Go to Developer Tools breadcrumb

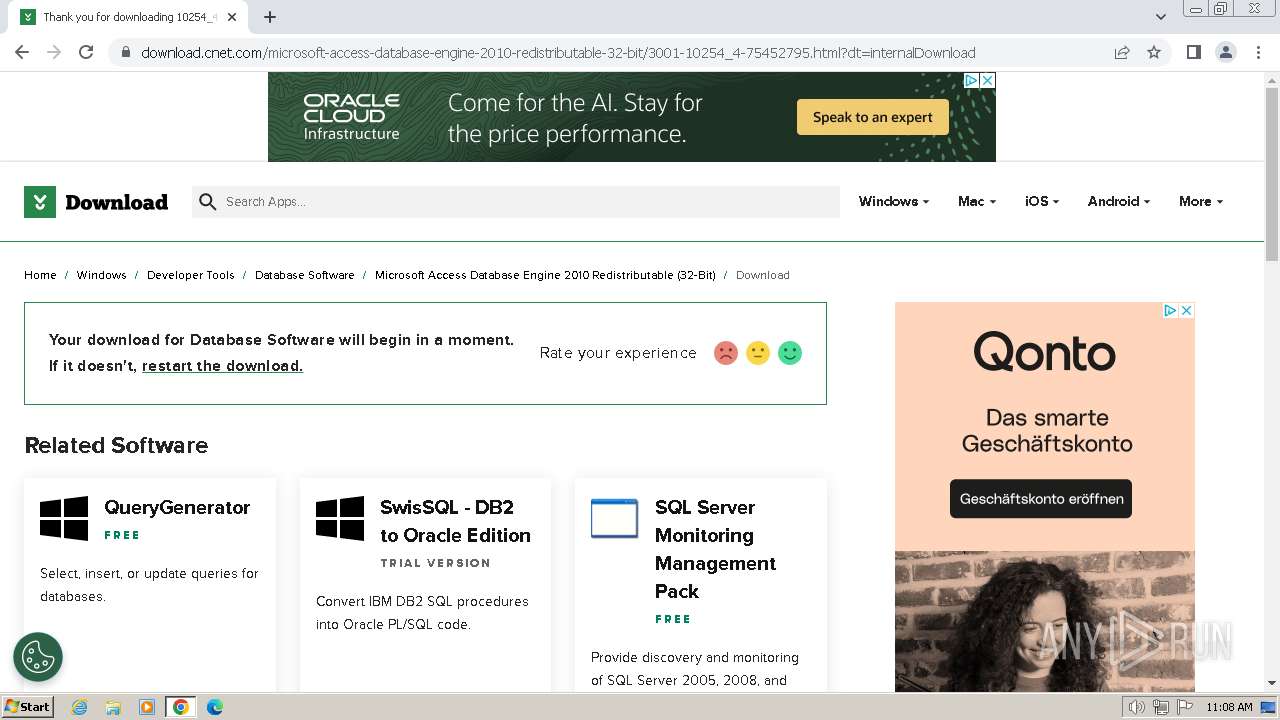190,275
